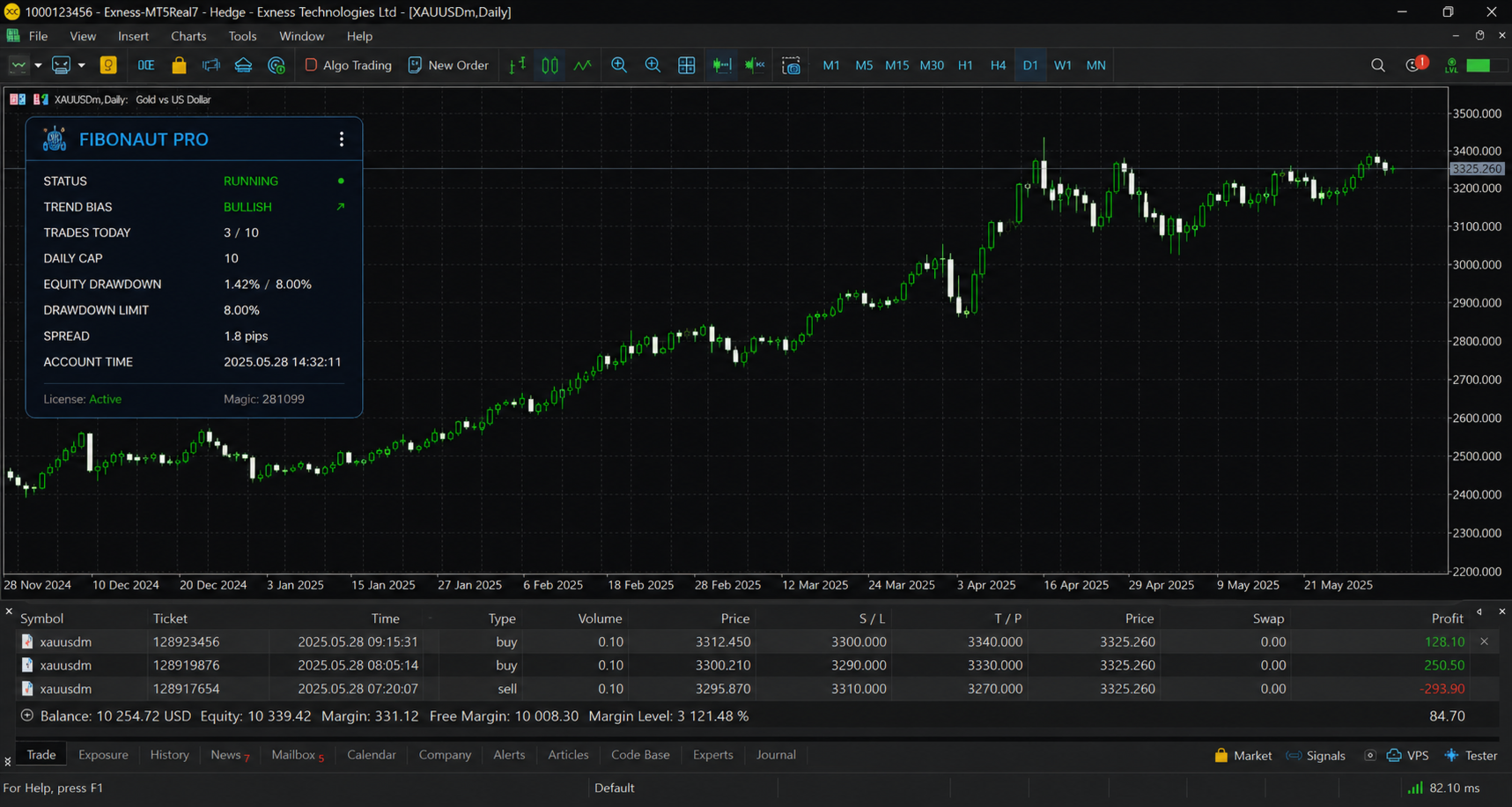Select the D1 timeframe

tap(1030, 65)
